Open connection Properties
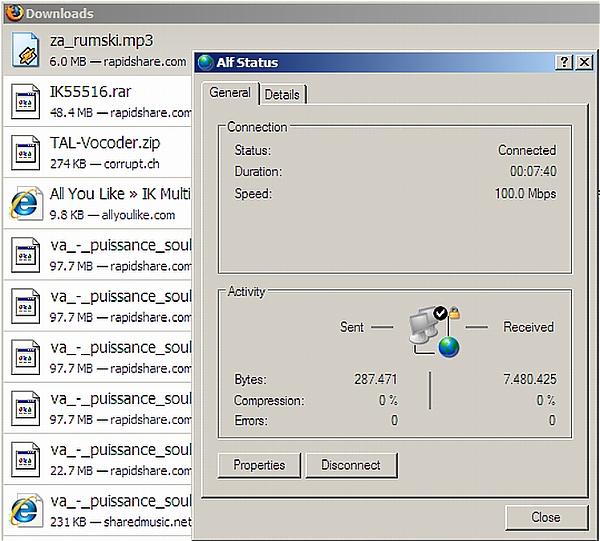600x541 pixels. tap(259, 465)
